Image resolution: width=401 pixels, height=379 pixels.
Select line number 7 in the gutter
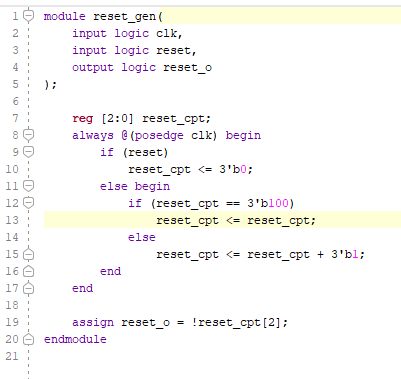coord(15,118)
